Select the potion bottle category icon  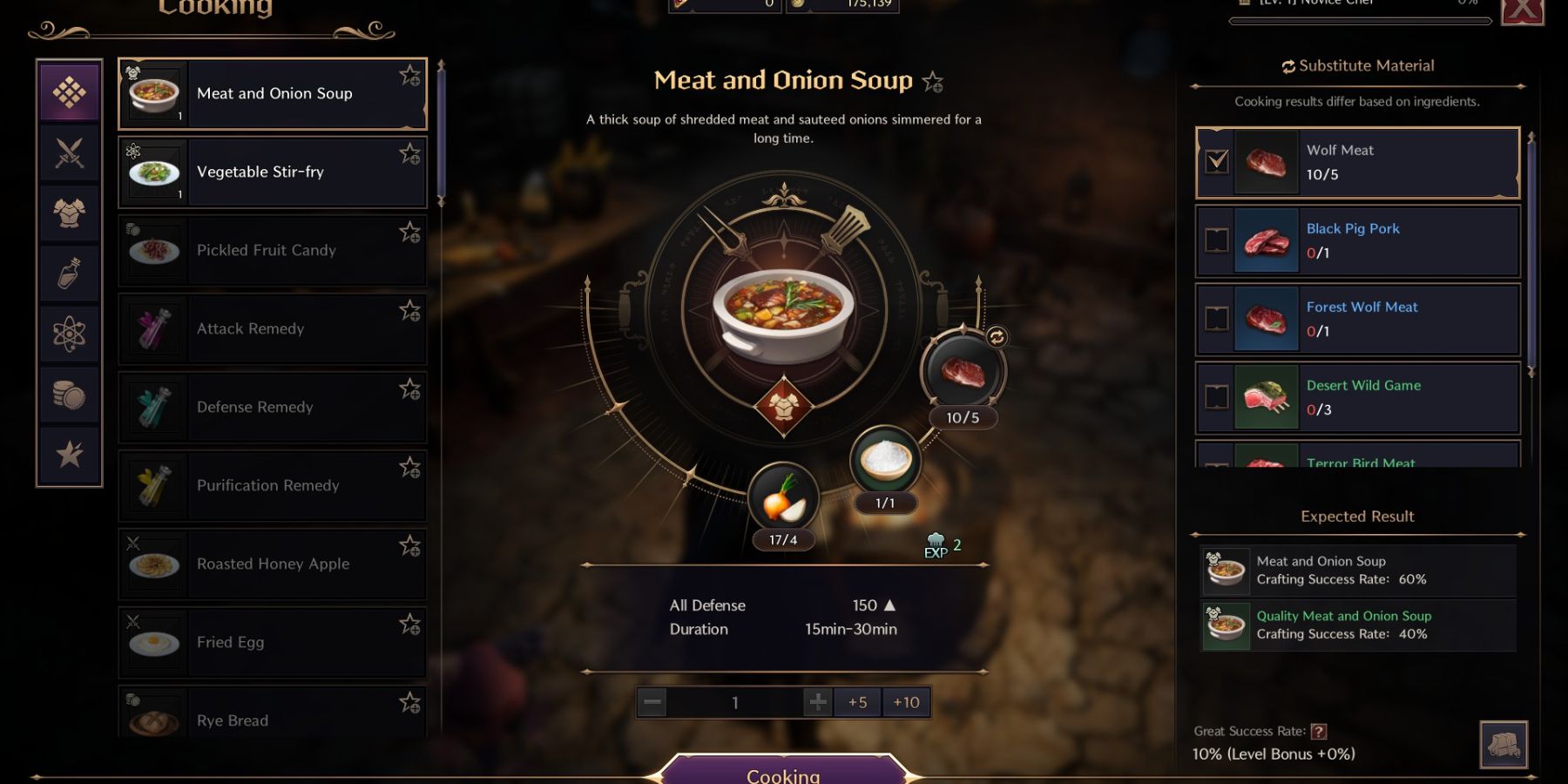[70, 274]
